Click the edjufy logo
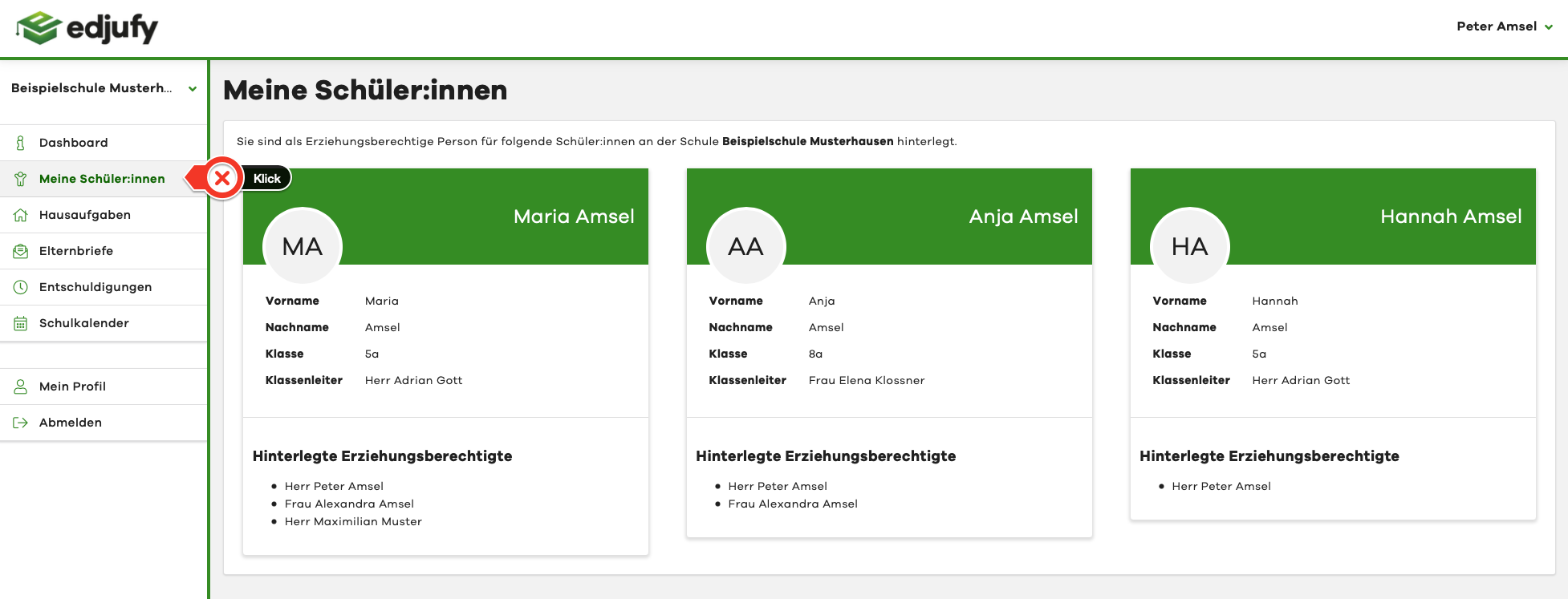The height and width of the screenshot is (599, 1568). pyautogui.click(x=87, y=28)
